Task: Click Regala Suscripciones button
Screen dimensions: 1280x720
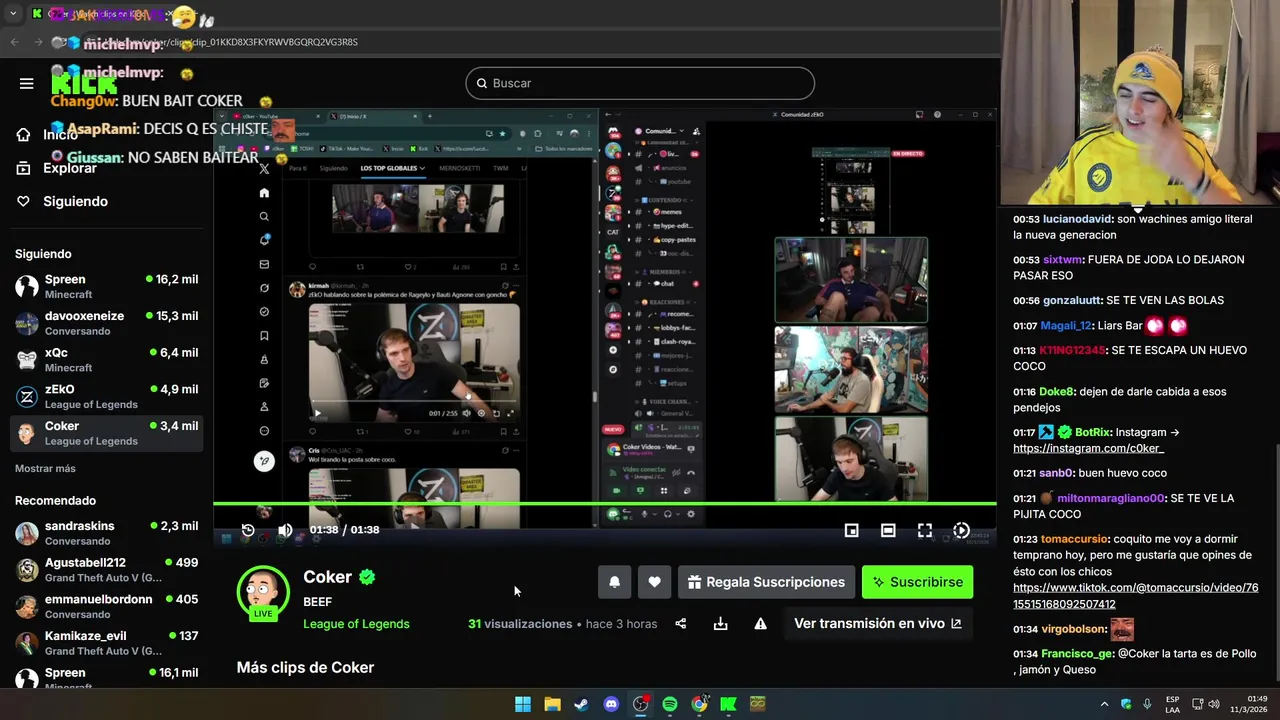Action: 766,582
